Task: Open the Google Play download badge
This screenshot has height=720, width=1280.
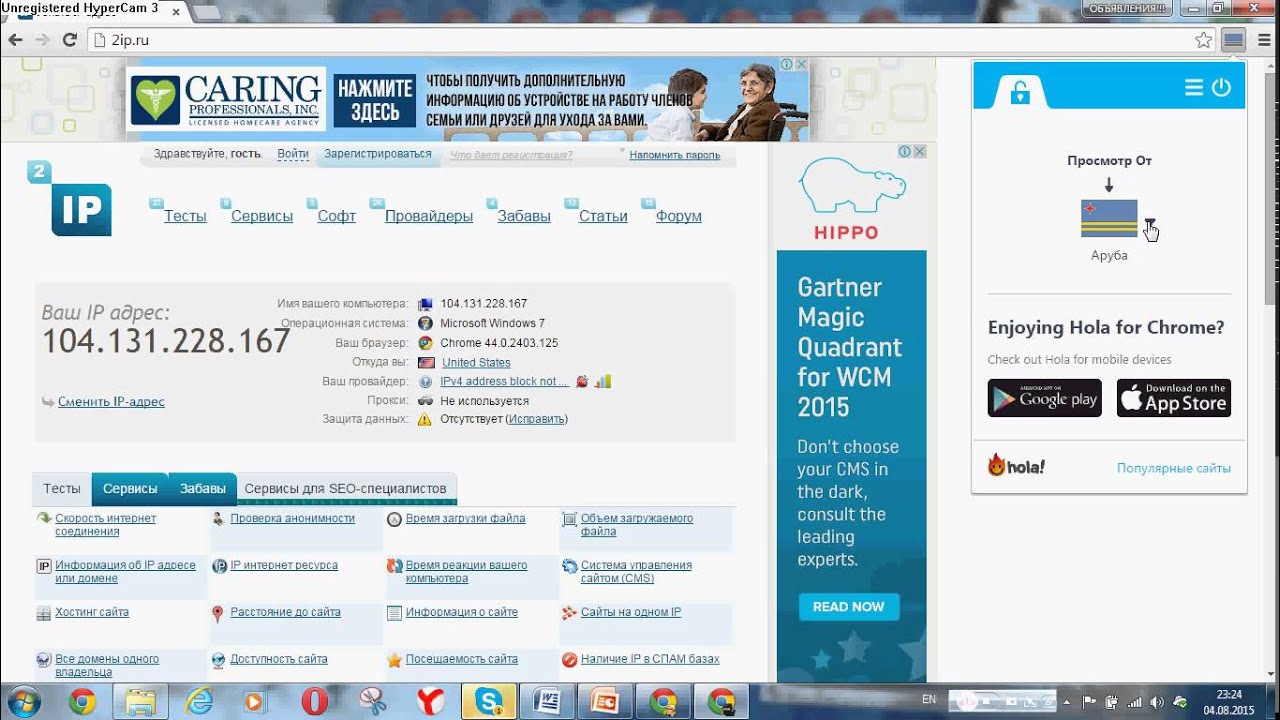Action: pyautogui.click(x=1045, y=398)
